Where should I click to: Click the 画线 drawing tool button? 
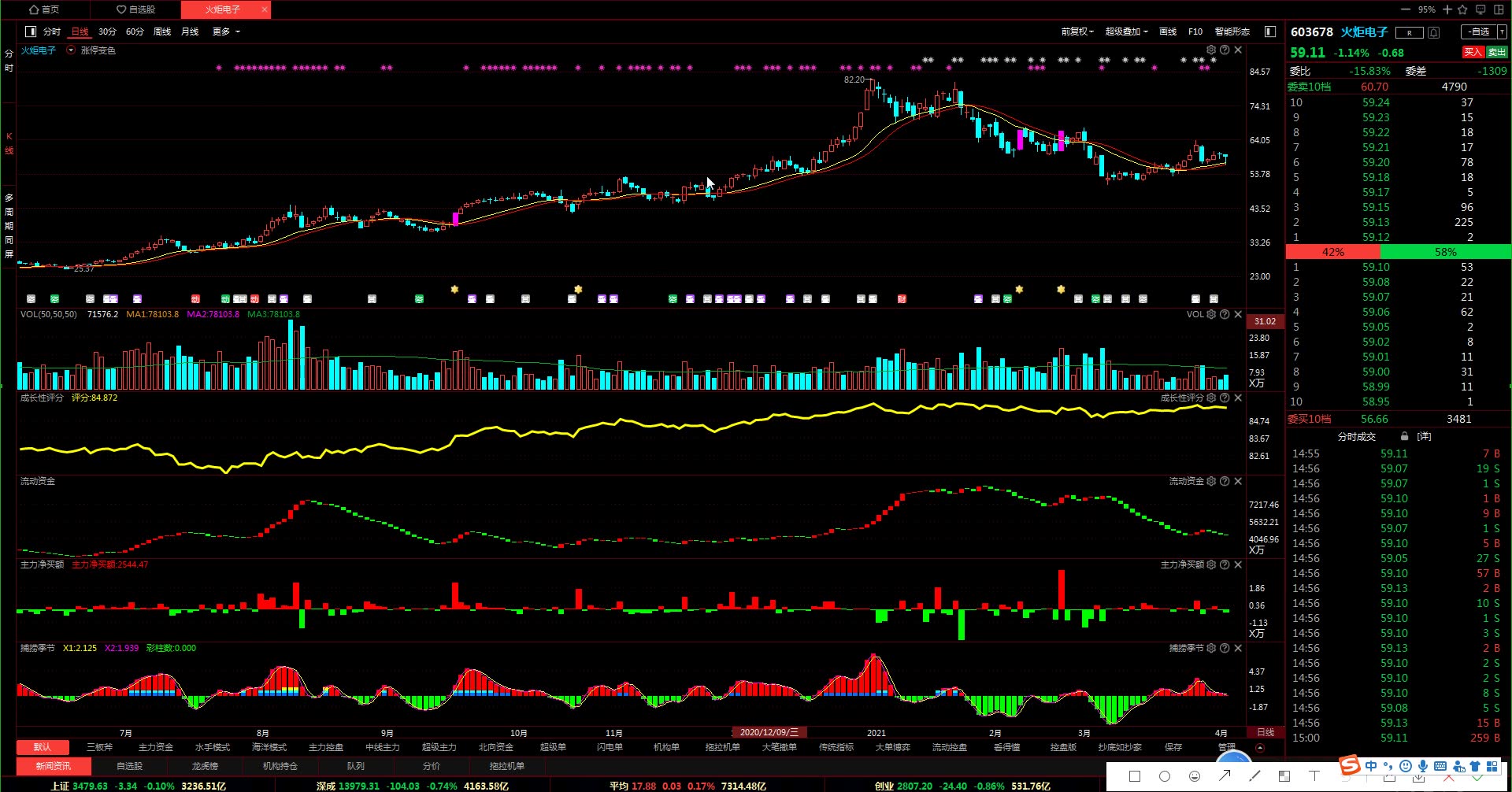coord(1168,31)
